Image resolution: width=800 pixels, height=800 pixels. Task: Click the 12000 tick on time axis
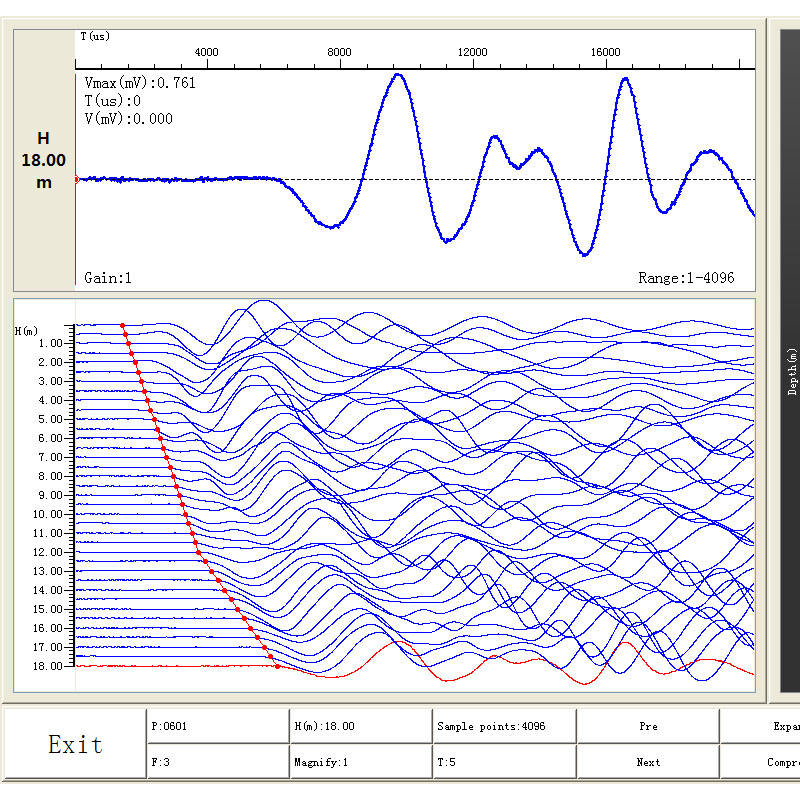pos(472,52)
